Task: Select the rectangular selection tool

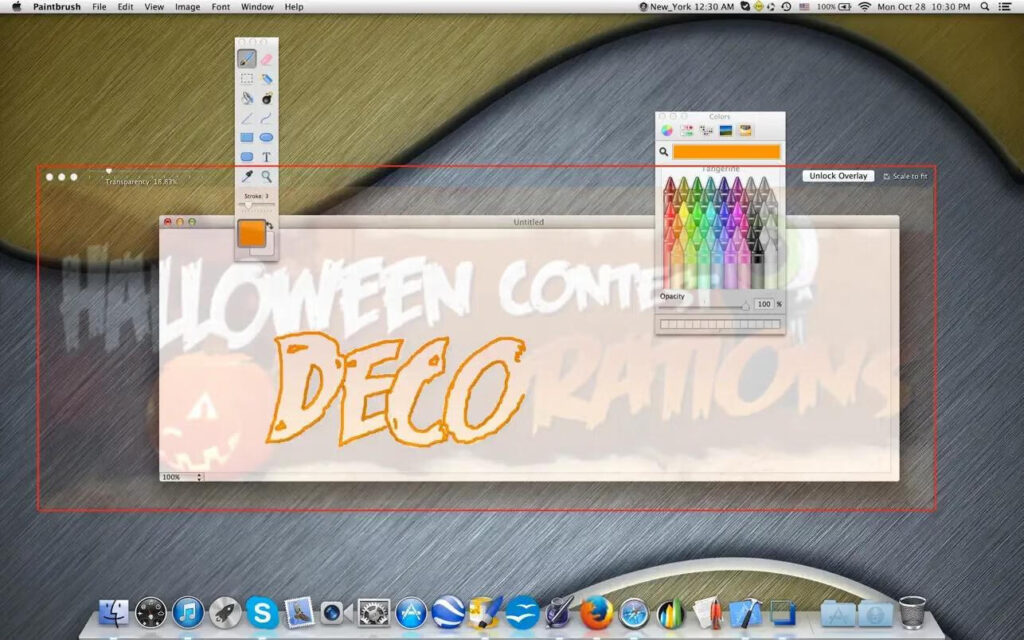Action: tap(245, 78)
